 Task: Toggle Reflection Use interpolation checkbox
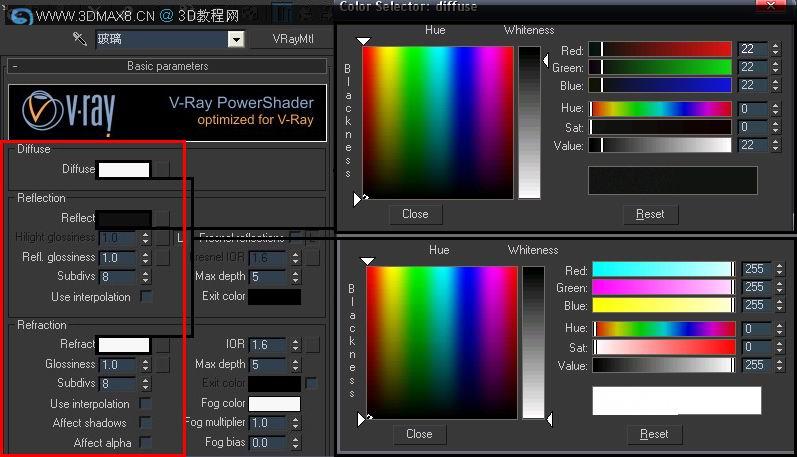click(x=146, y=296)
